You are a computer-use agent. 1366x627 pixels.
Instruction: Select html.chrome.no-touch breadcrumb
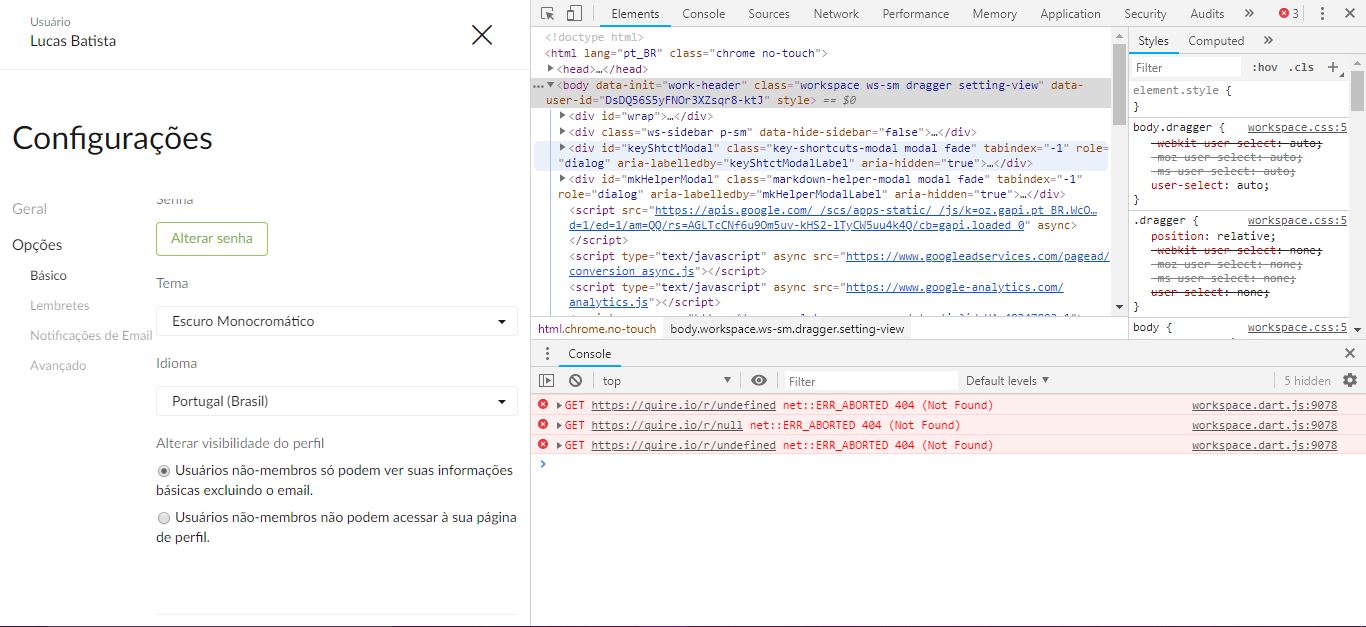(597, 329)
